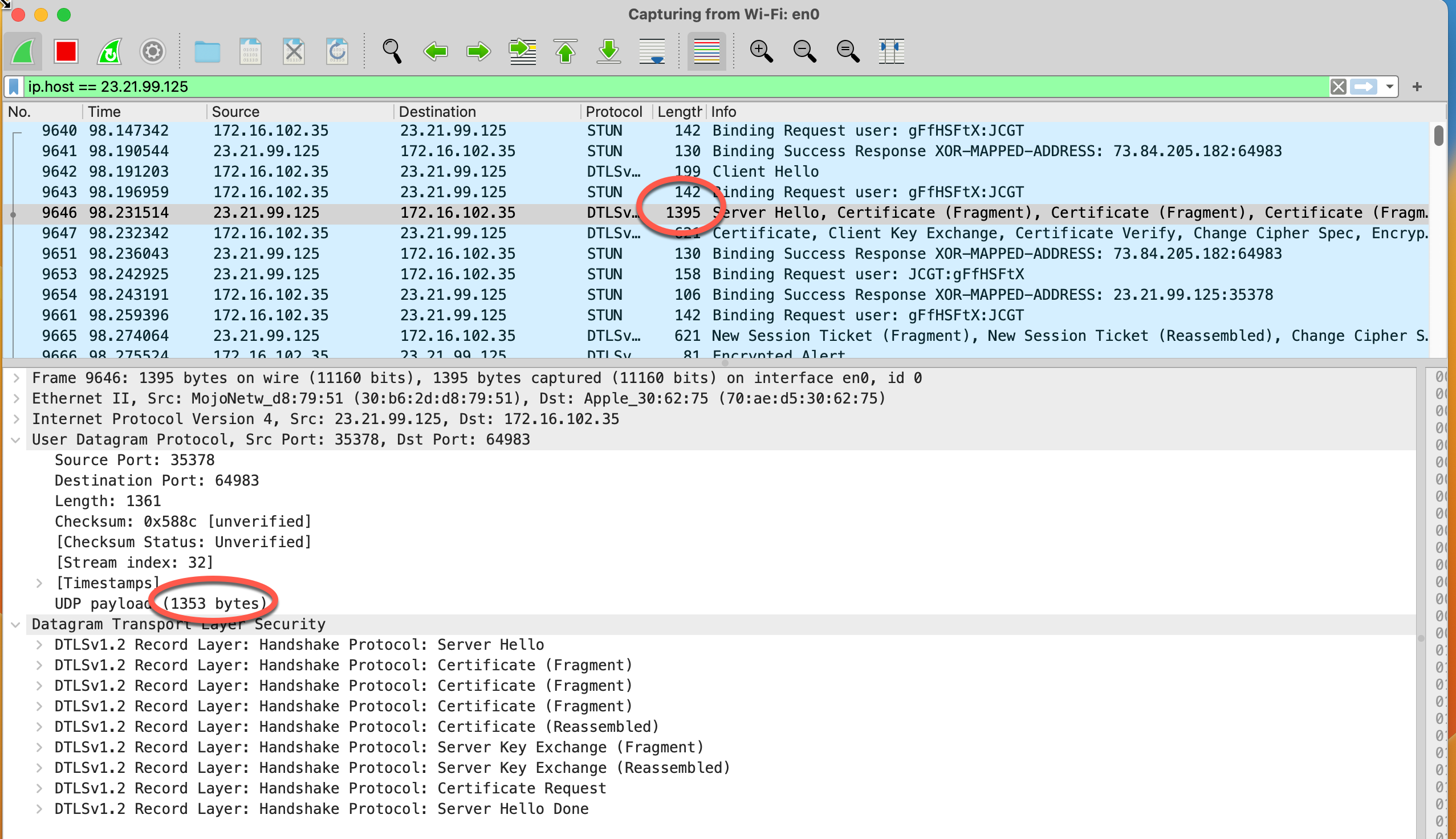Expand the Timestamps subtree
The width and height of the screenshot is (1456, 839).
tap(39, 583)
